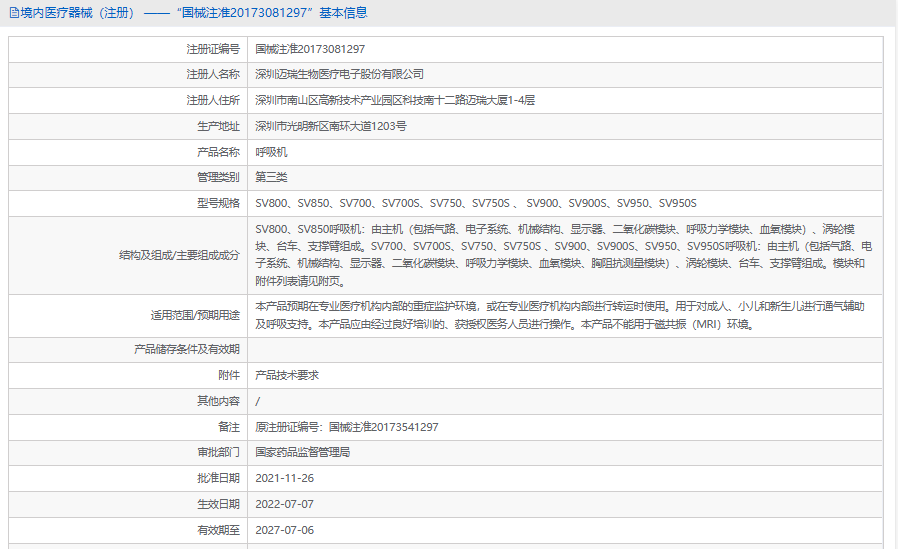Click the document icon beside the page title

[x=14, y=13]
